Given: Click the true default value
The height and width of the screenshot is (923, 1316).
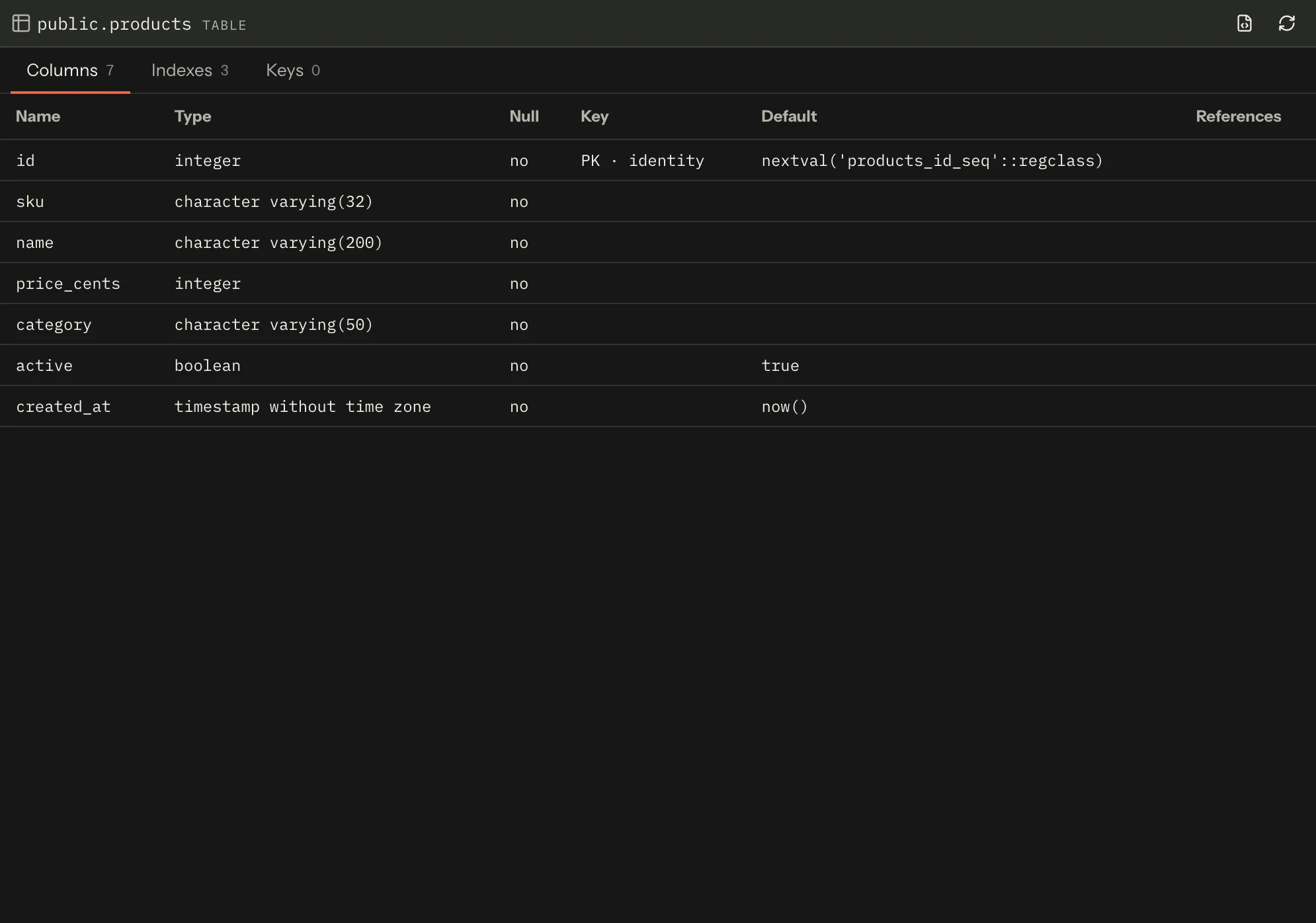Looking at the screenshot, I should [780, 366].
